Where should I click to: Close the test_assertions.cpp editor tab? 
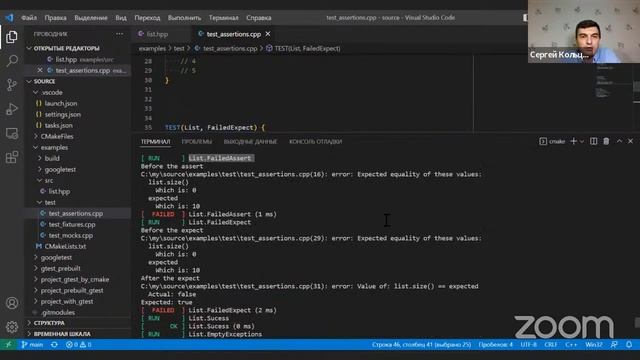pyautogui.click(x=268, y=34)
